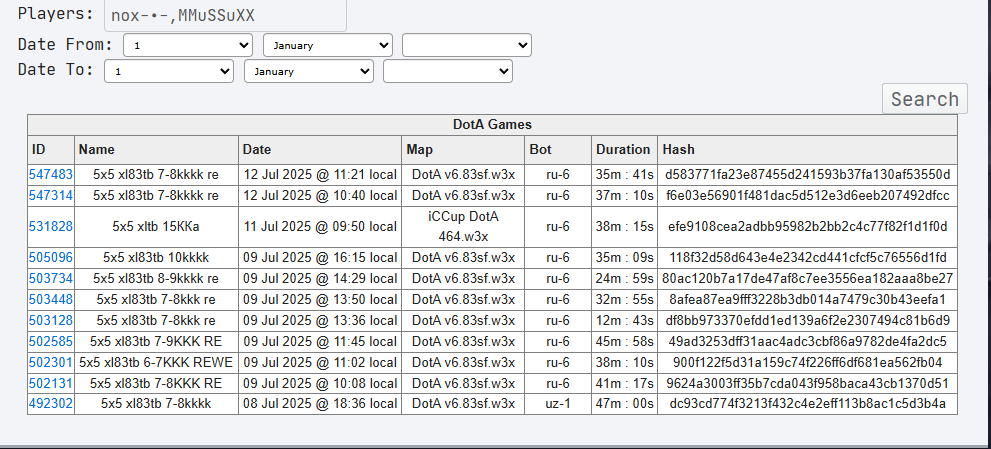Select game name '5x5 xltb 15KKa'
Image resolution: width=991 pixels, height=449 pixels.
(156, 226)
